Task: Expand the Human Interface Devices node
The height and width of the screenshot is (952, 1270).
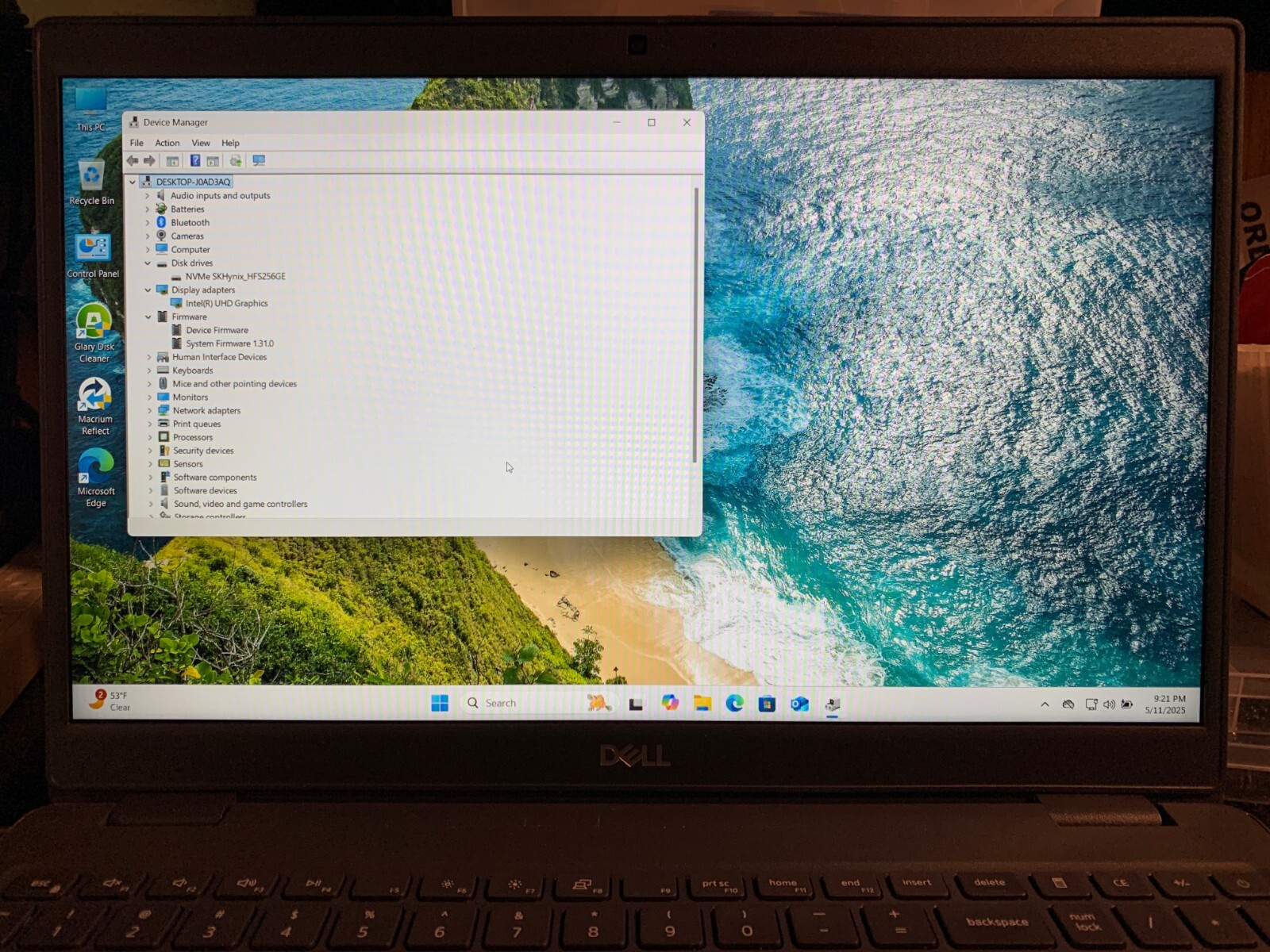Action: (x=148, y=358)
